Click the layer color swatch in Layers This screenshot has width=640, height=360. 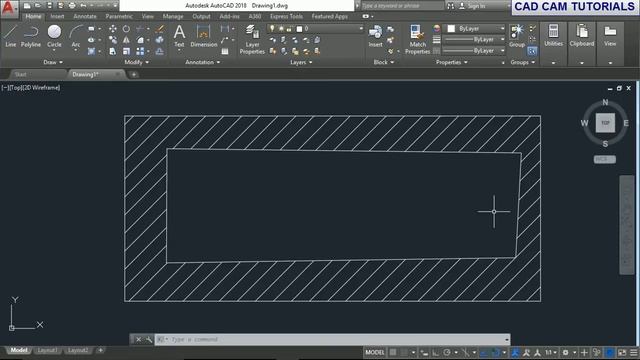(299, 29)
